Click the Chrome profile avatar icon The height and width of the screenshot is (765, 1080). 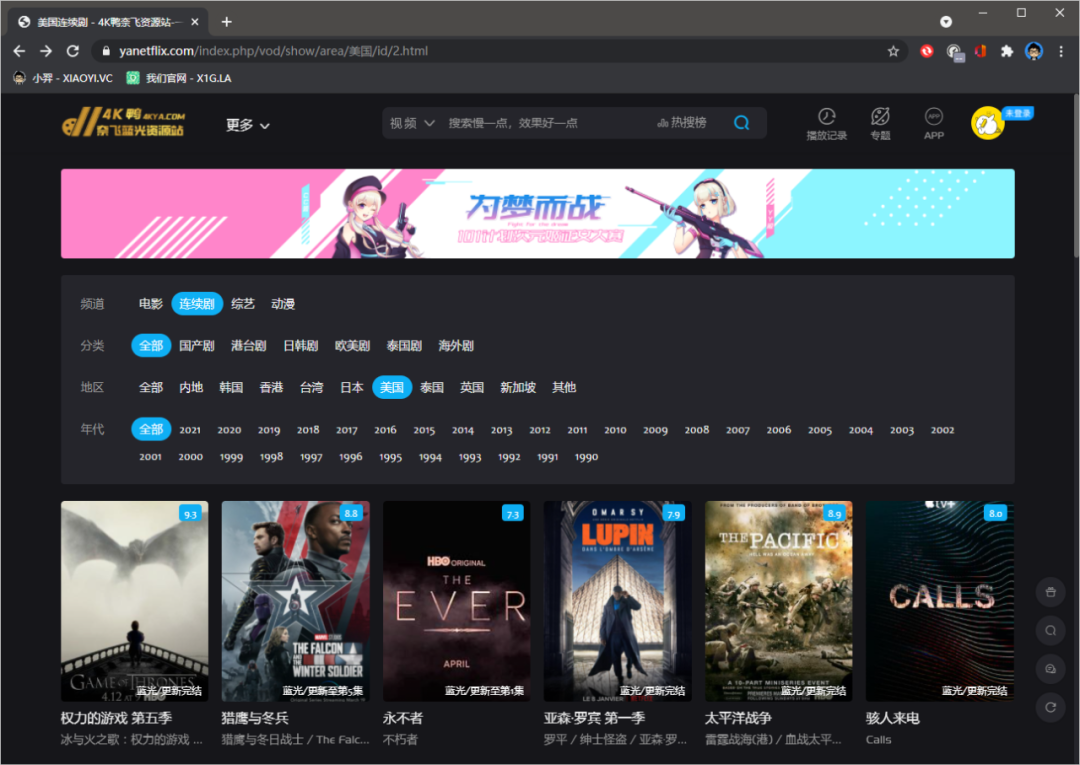pyautogui.click(x=1033, y=51)
